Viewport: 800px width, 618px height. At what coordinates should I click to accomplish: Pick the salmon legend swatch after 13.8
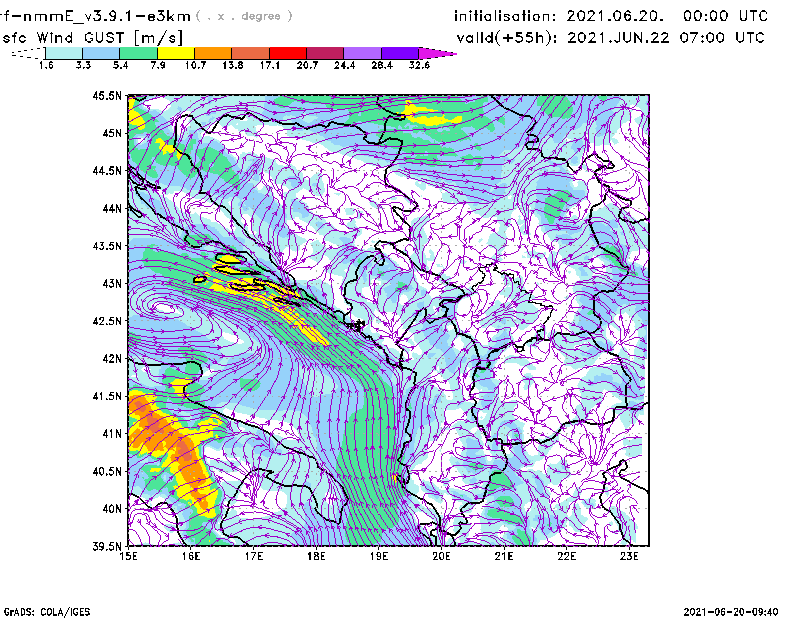point(251,53)
